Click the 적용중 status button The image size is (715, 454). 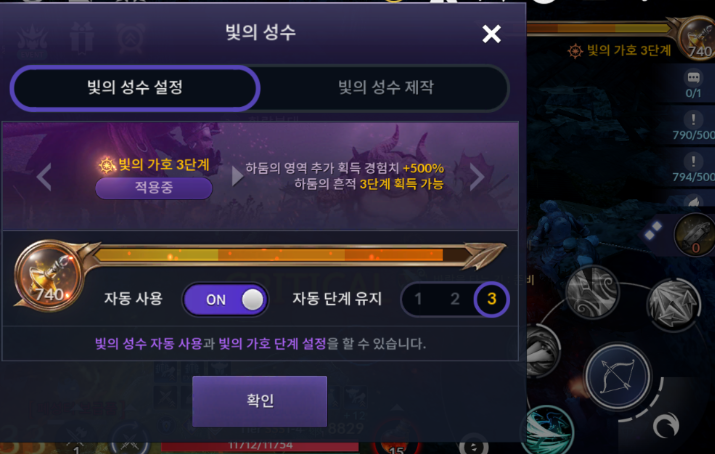point(154,187)
